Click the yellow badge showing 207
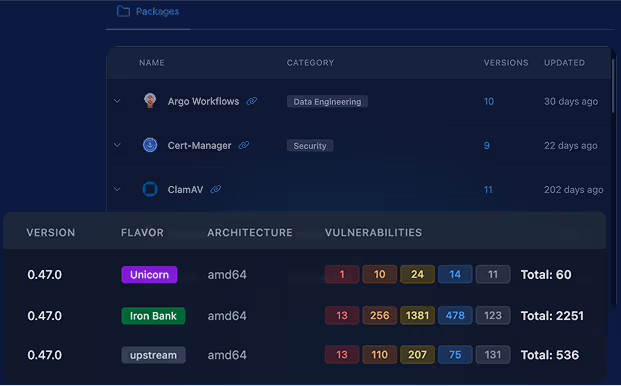Screen dimensions: 621x386 [x=417, y=355]
